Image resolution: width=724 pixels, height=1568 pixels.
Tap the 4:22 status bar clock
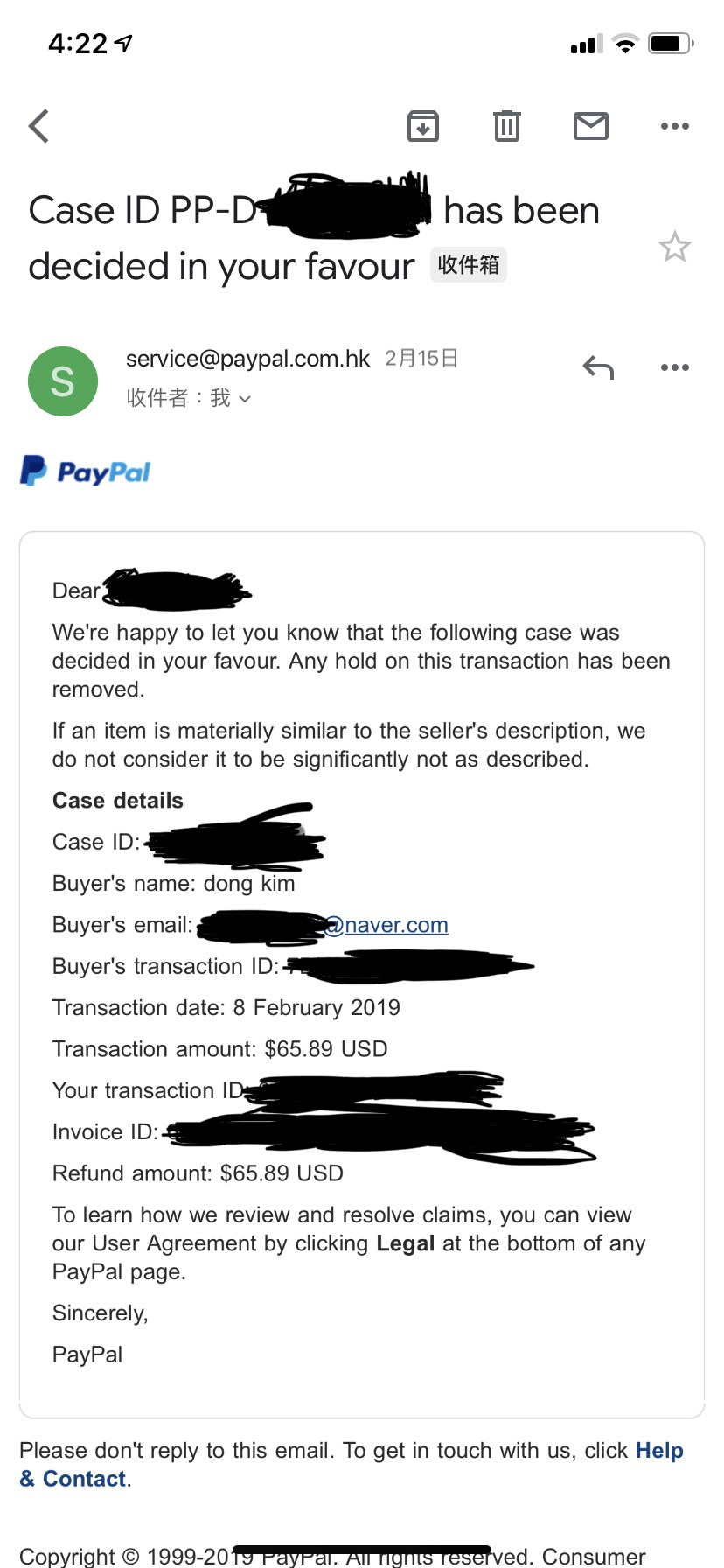click(x=78, y=43)
